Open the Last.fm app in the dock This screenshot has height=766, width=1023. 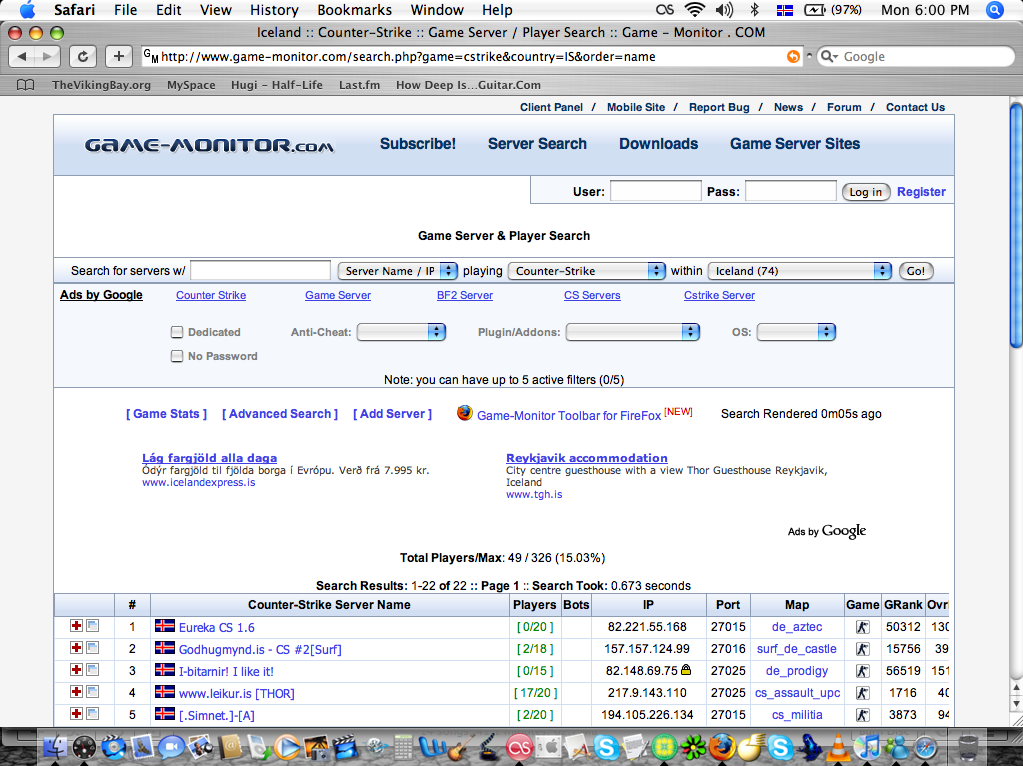pyautogui.click(x=519, y=748)
